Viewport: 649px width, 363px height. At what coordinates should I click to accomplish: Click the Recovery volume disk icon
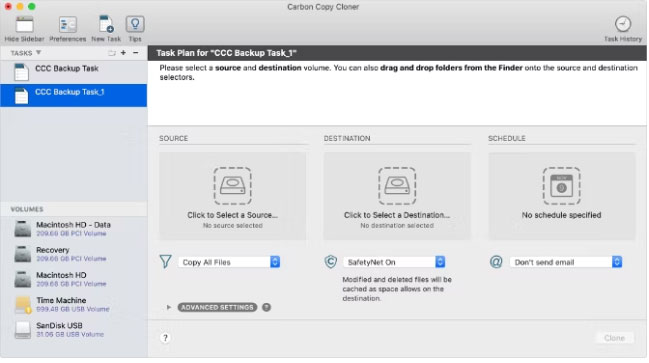point(23,254)
